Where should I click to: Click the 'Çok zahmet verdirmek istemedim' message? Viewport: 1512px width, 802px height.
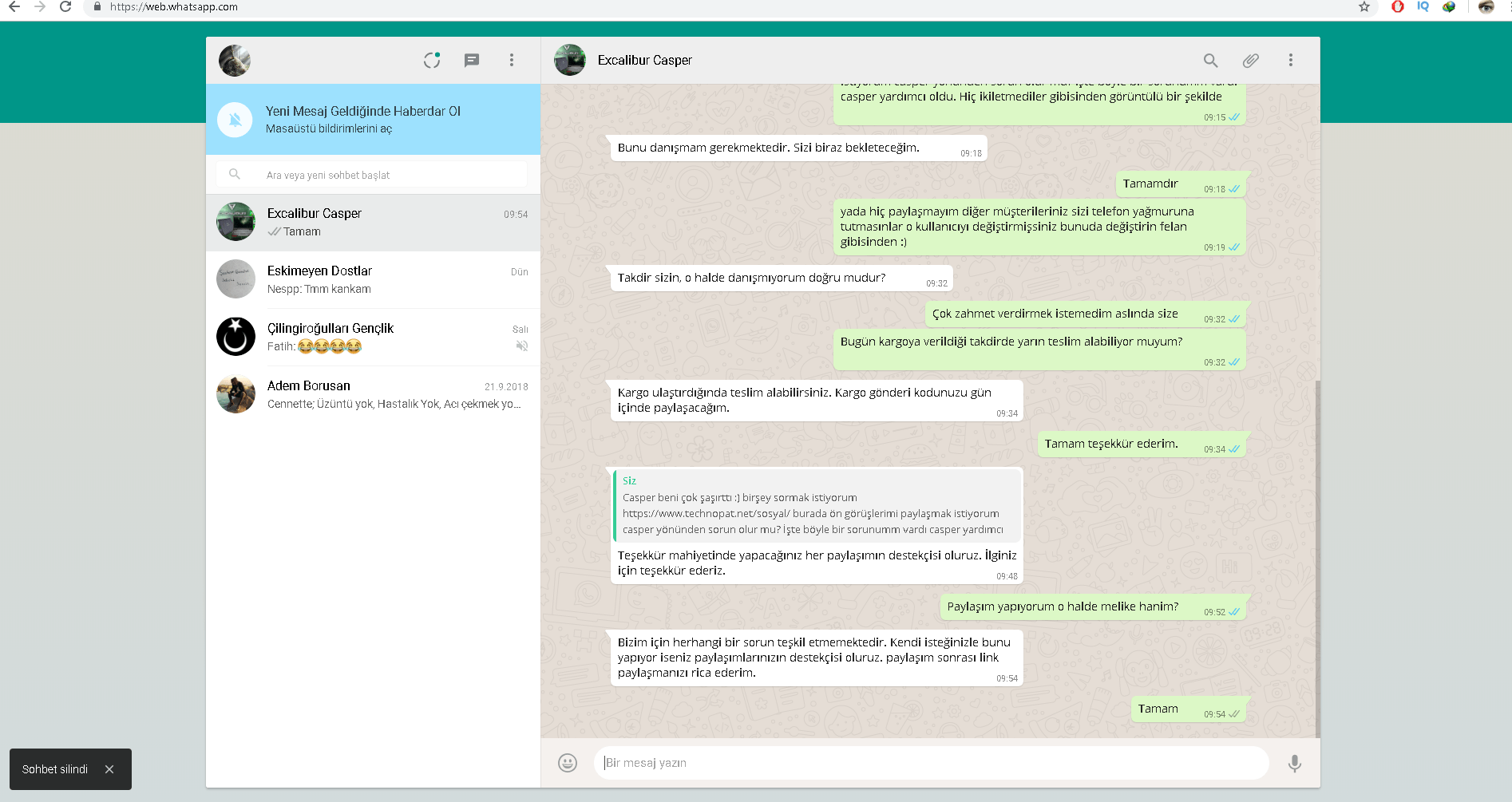point(1086,314)
